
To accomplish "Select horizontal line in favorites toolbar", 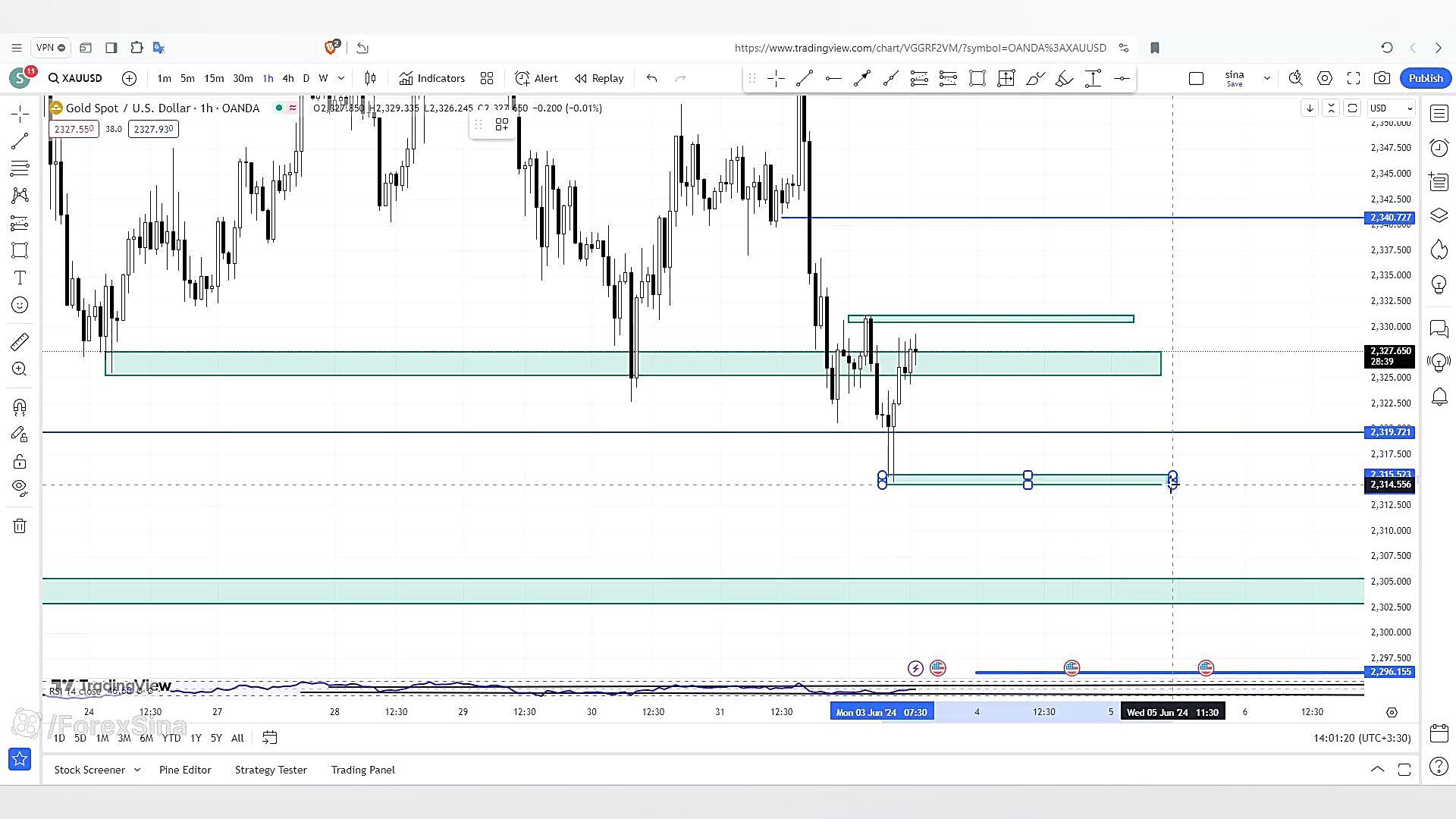I will point(833,78).
